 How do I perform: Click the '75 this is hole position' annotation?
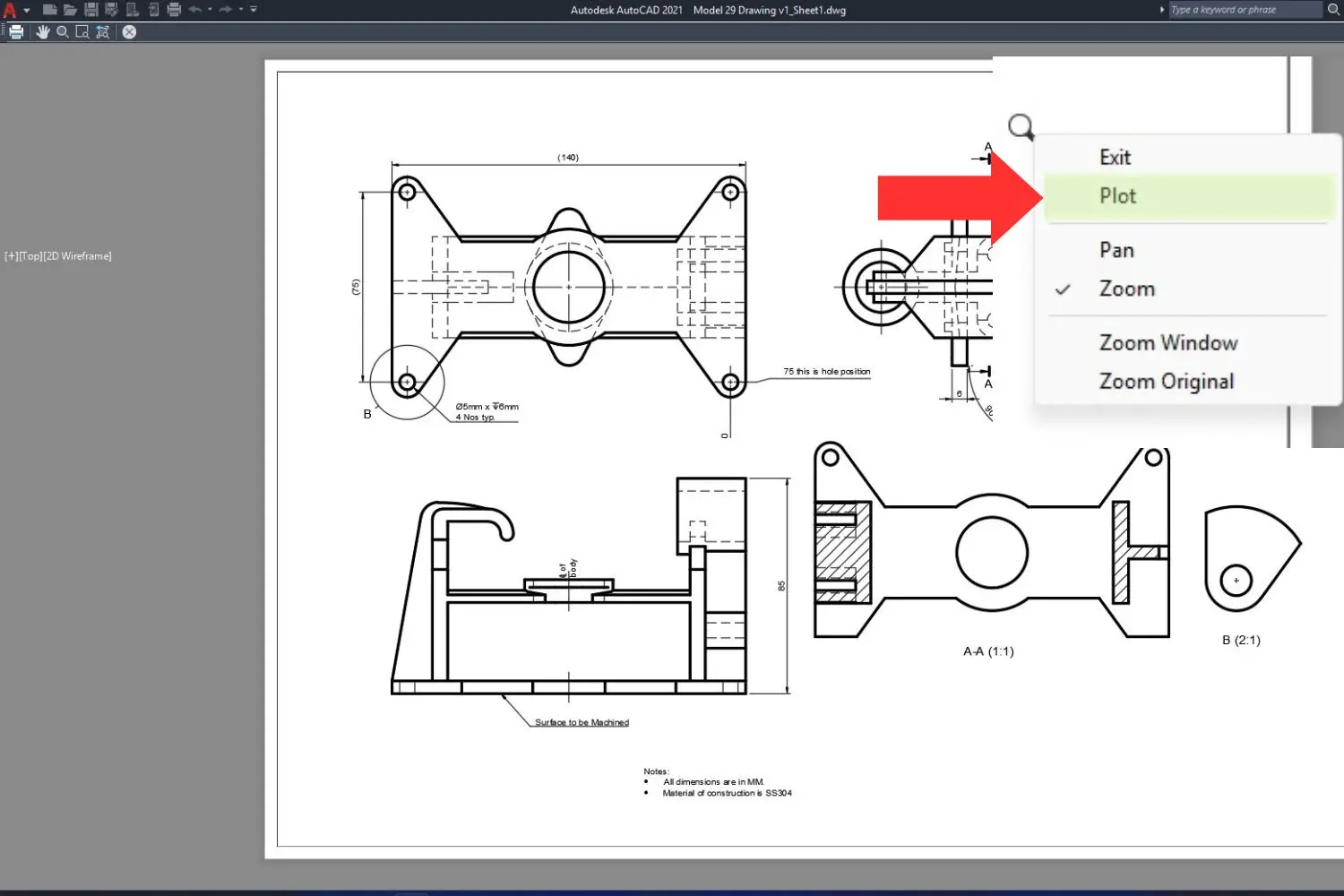click(x=827, y=371)
